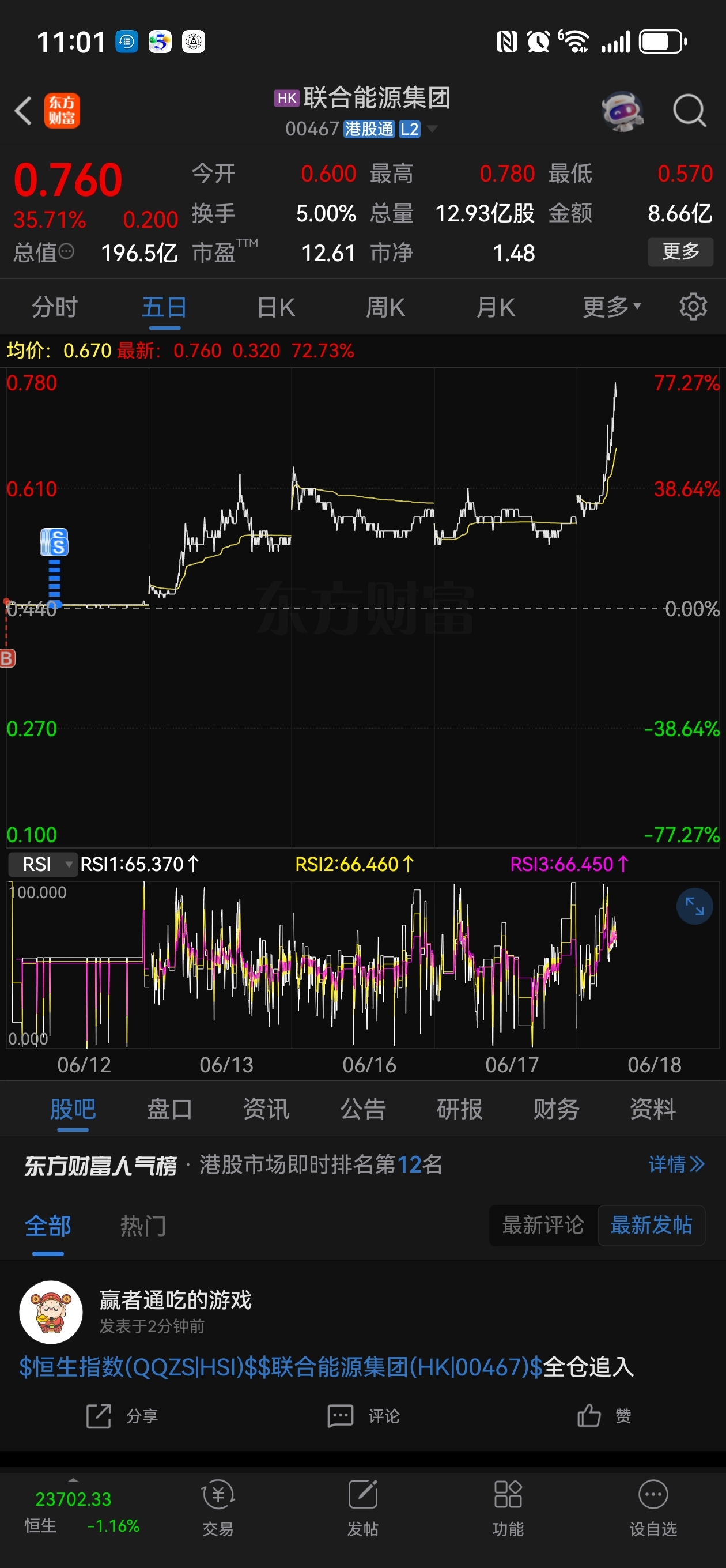Open the 更多 chart period dropdown
The image size is (726, 1568).
(611, 307)
